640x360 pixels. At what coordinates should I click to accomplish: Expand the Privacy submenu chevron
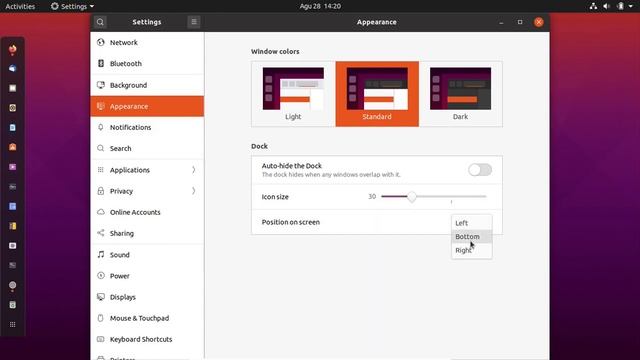point(193,191)
